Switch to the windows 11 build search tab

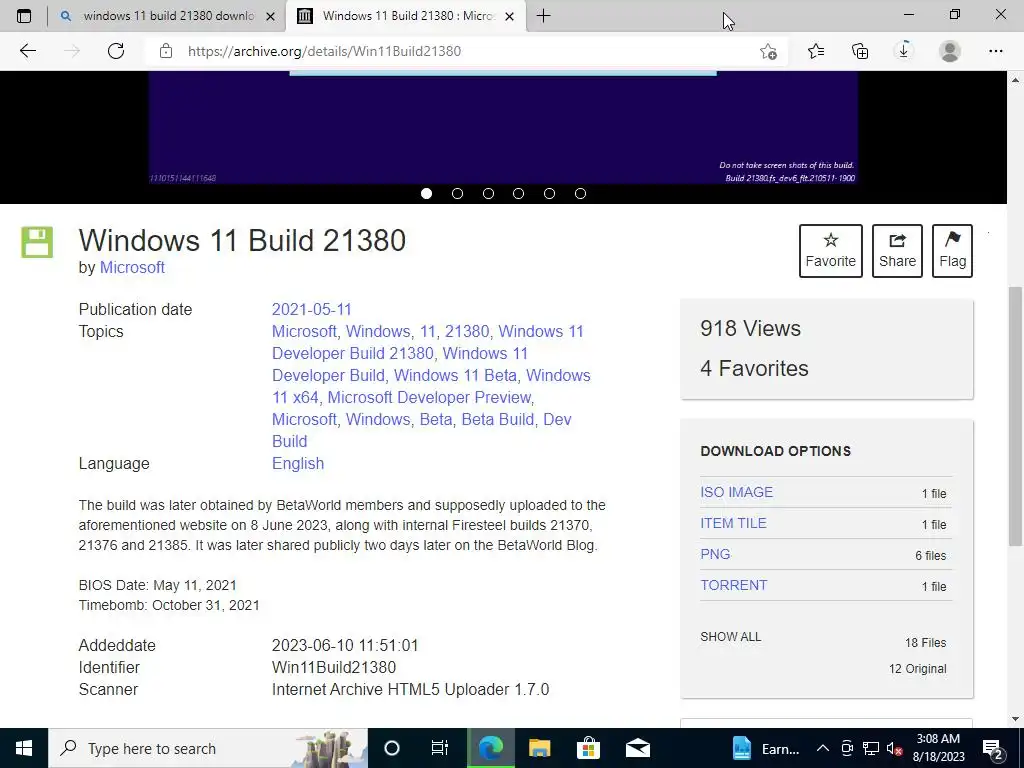pos(167,16)
